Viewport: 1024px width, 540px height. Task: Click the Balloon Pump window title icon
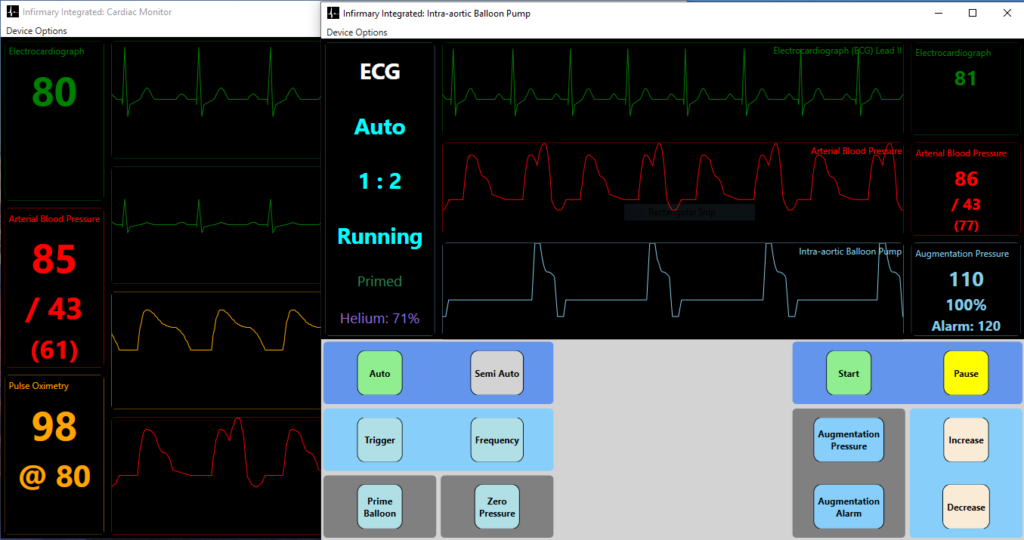(333, 13)
